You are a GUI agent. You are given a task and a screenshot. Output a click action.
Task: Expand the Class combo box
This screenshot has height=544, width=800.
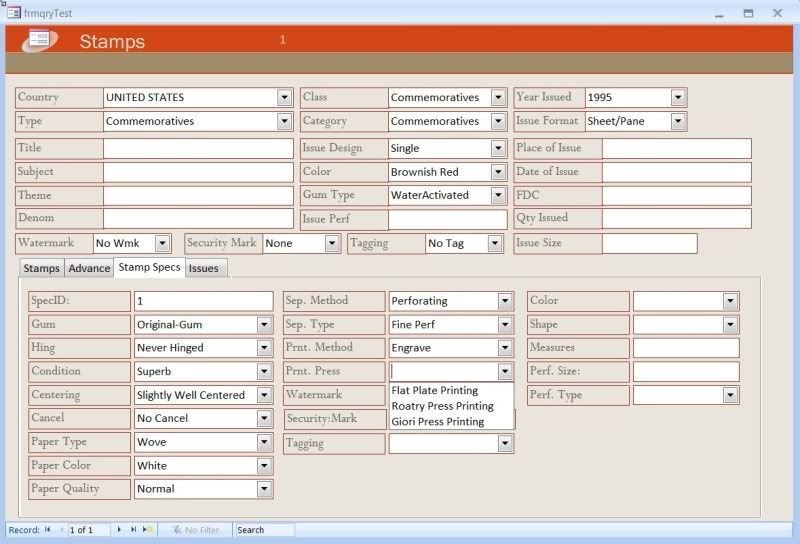tap(498, 97)
